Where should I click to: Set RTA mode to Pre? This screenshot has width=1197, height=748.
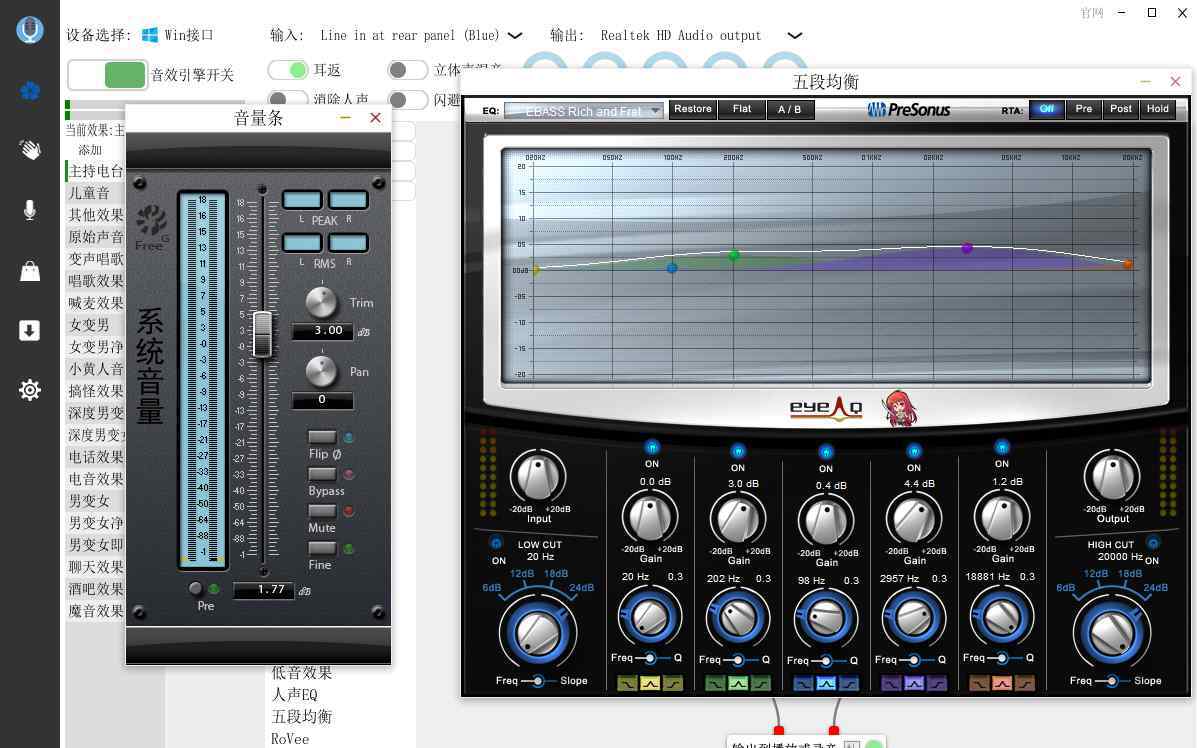pyautogui.click(x=1084, y=109)
